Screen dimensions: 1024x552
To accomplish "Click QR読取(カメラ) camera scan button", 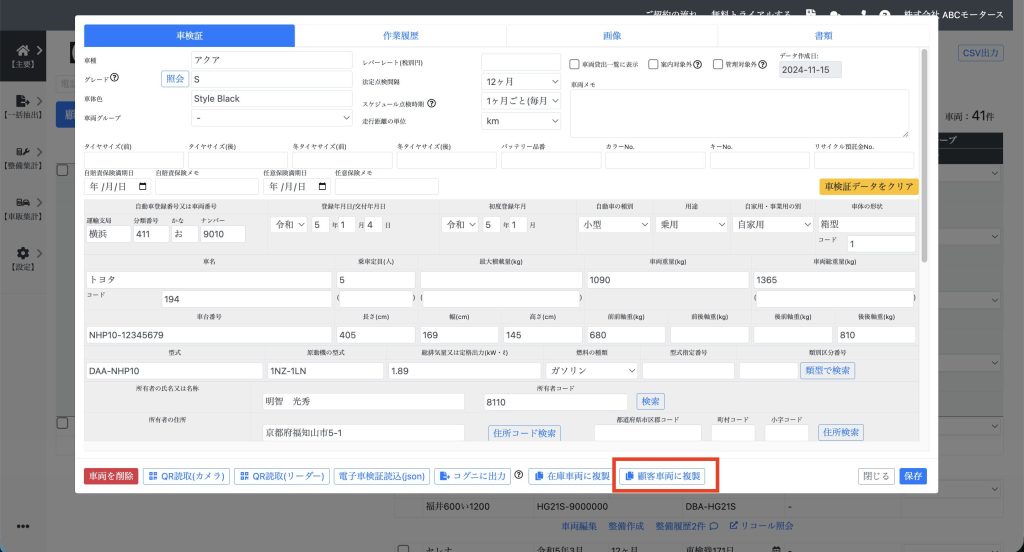I will 186,476.
